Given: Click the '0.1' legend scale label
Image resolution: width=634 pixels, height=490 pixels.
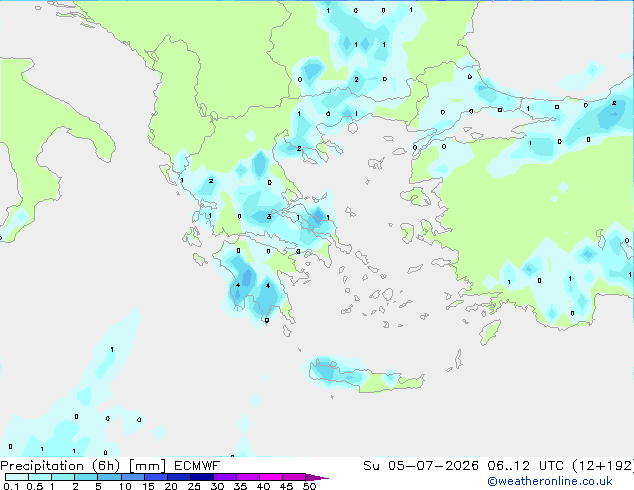Looking at the screenshot, I should pos(11,486).
